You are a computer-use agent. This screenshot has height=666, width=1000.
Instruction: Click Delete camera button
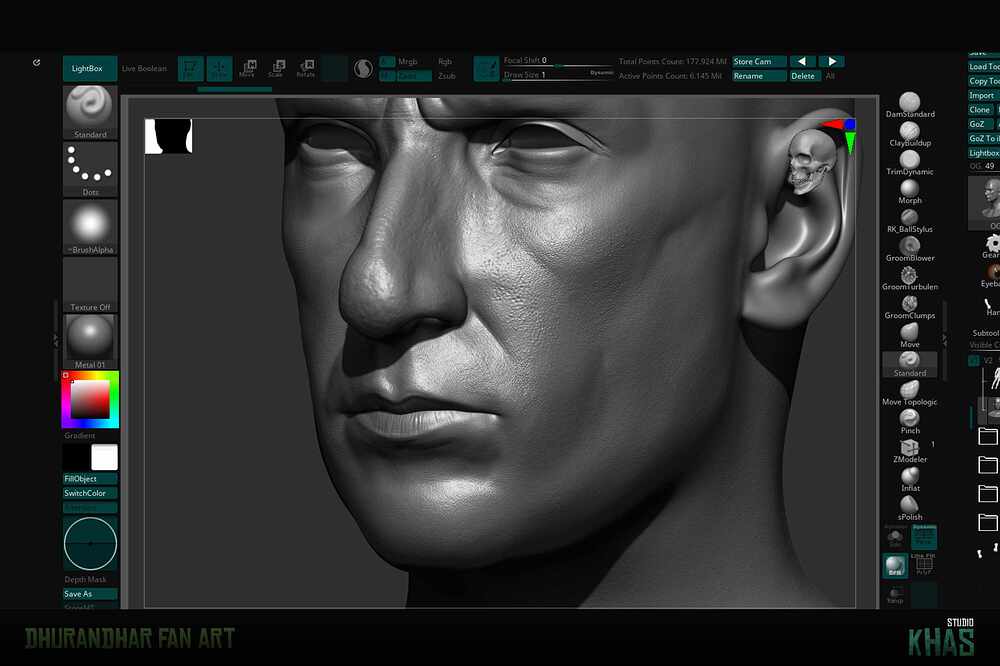pyautogui.click(x=805, y=76)
